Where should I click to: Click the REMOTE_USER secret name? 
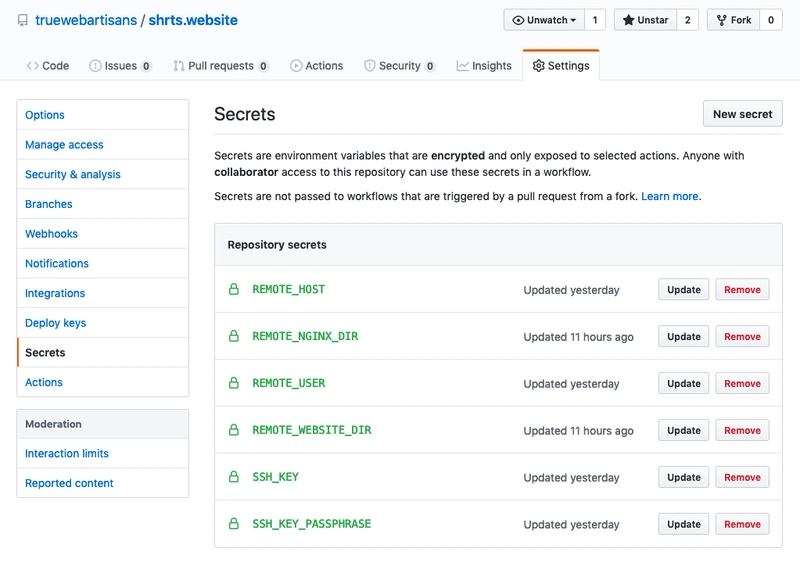289,383
